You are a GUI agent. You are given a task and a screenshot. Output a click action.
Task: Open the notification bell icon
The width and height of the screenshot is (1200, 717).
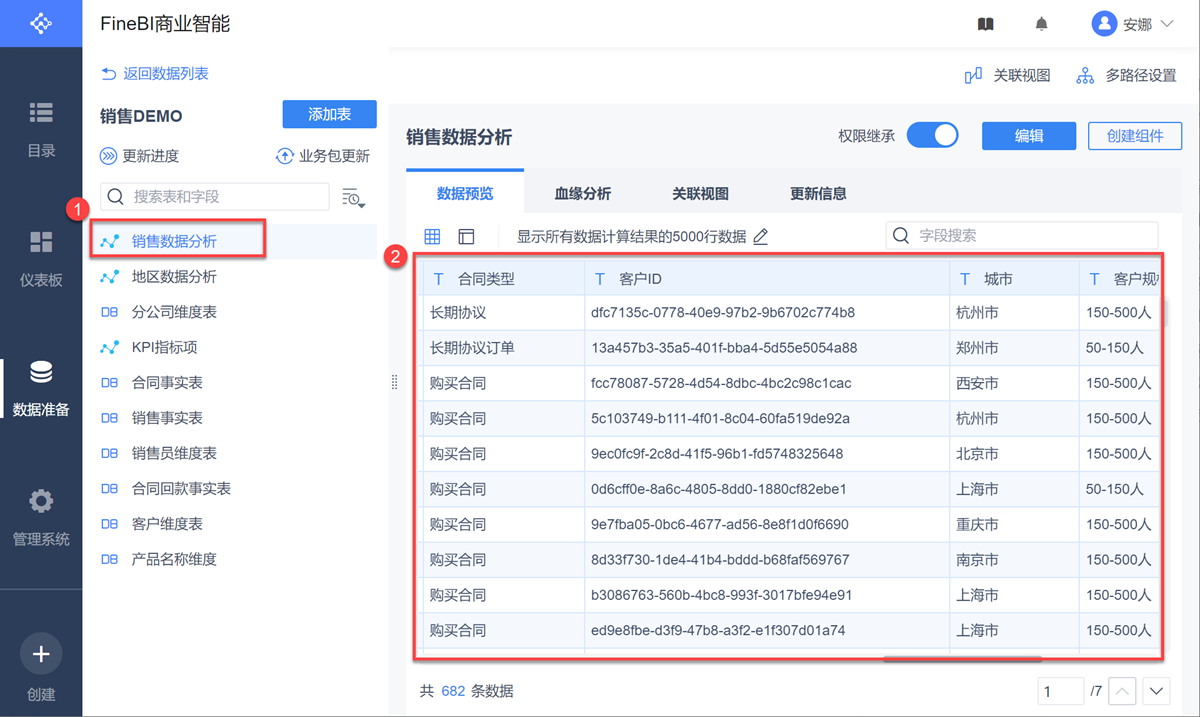[1042, 24]
